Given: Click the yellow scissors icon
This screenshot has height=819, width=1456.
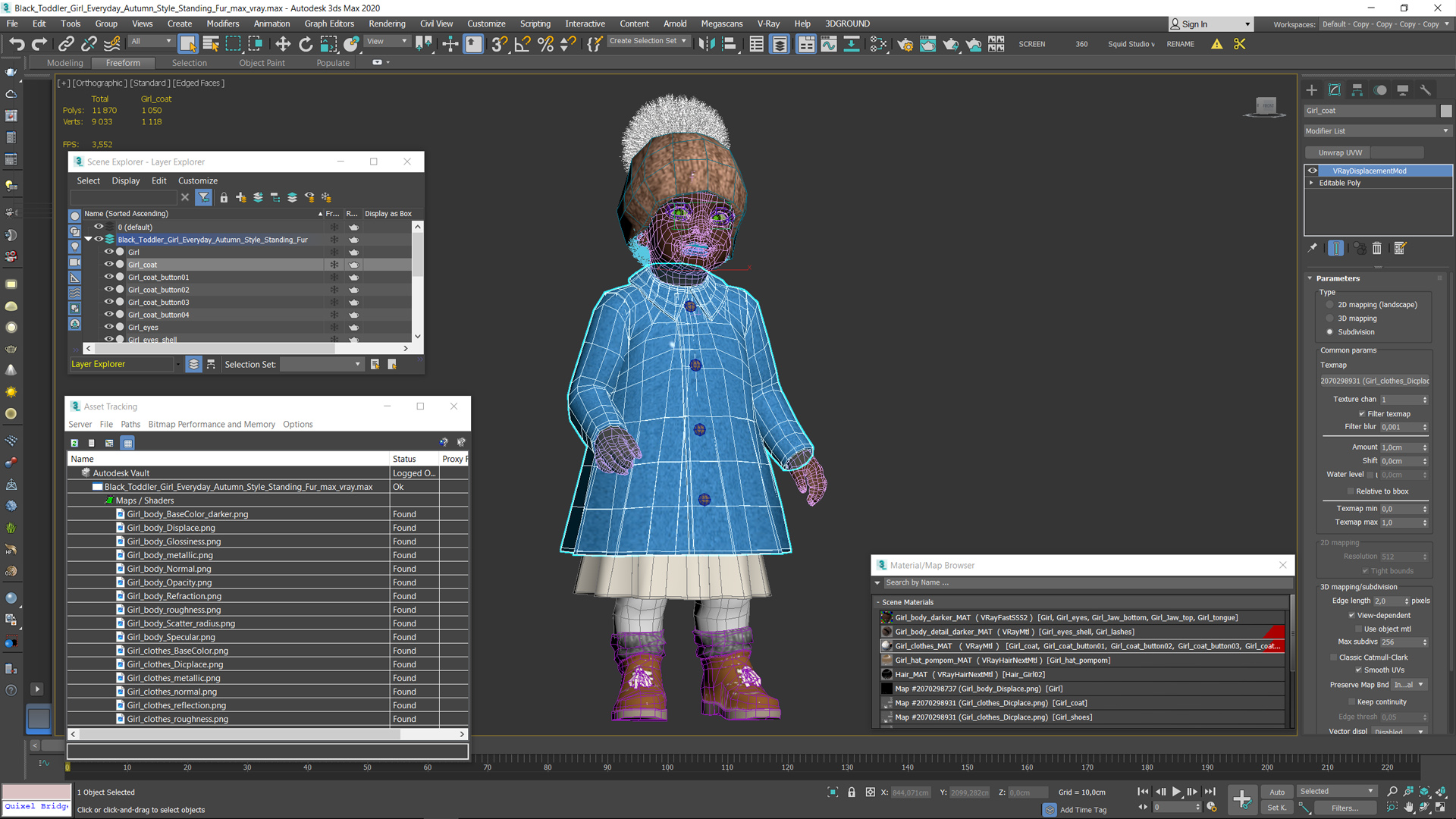Looking at the screenshot, I should click(x=1240, y=44).
